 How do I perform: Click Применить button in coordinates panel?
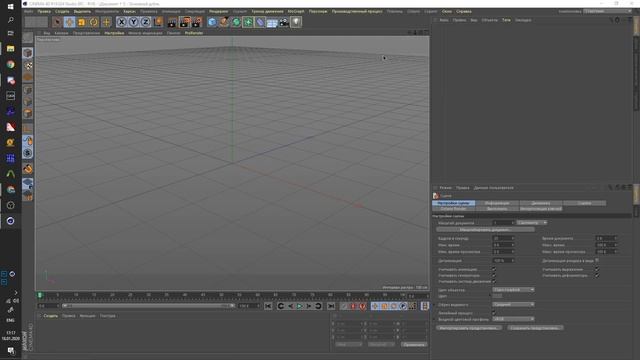click(x=414, y=344)
